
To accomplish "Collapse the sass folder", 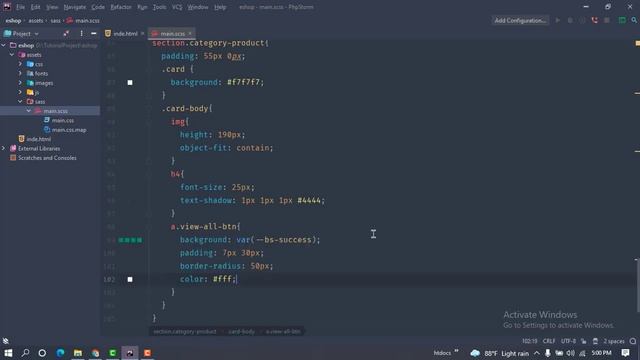I will point(20,102).
